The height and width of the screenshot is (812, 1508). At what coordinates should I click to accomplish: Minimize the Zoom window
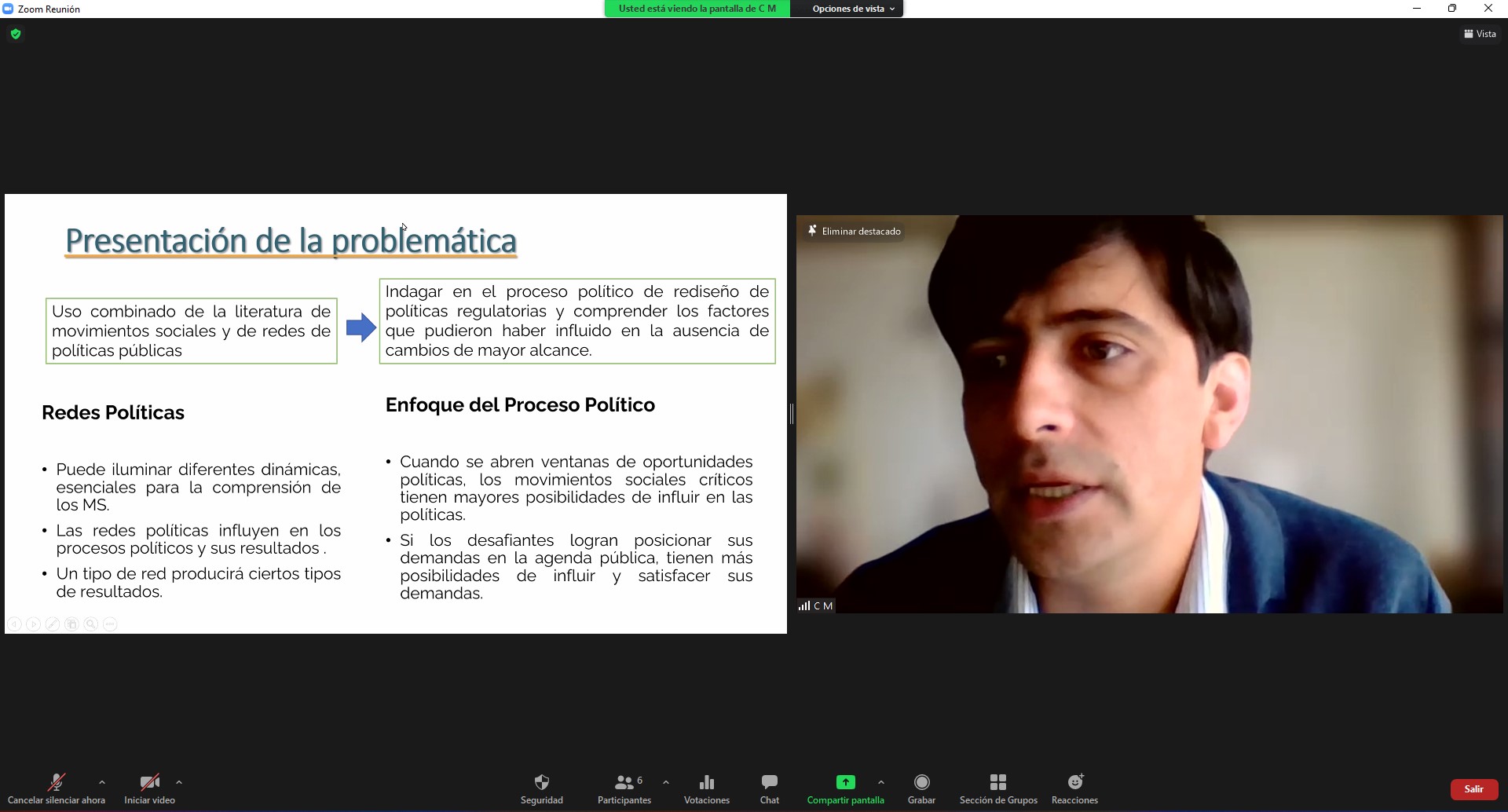(x=1417, y=9)
